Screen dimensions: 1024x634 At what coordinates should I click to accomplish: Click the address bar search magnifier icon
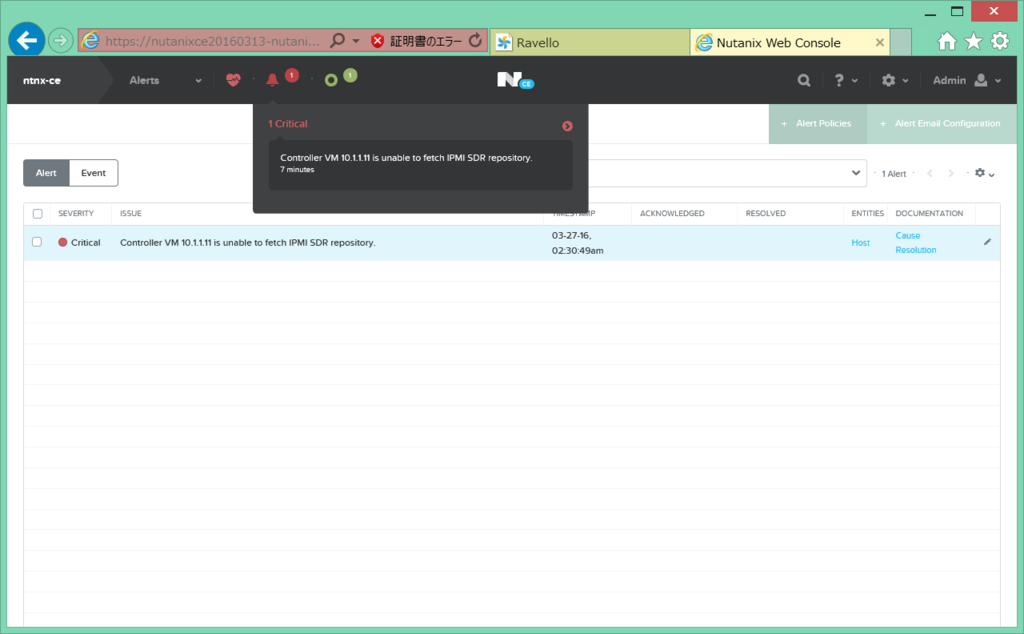pyautogui.click(x=337, y=40)
